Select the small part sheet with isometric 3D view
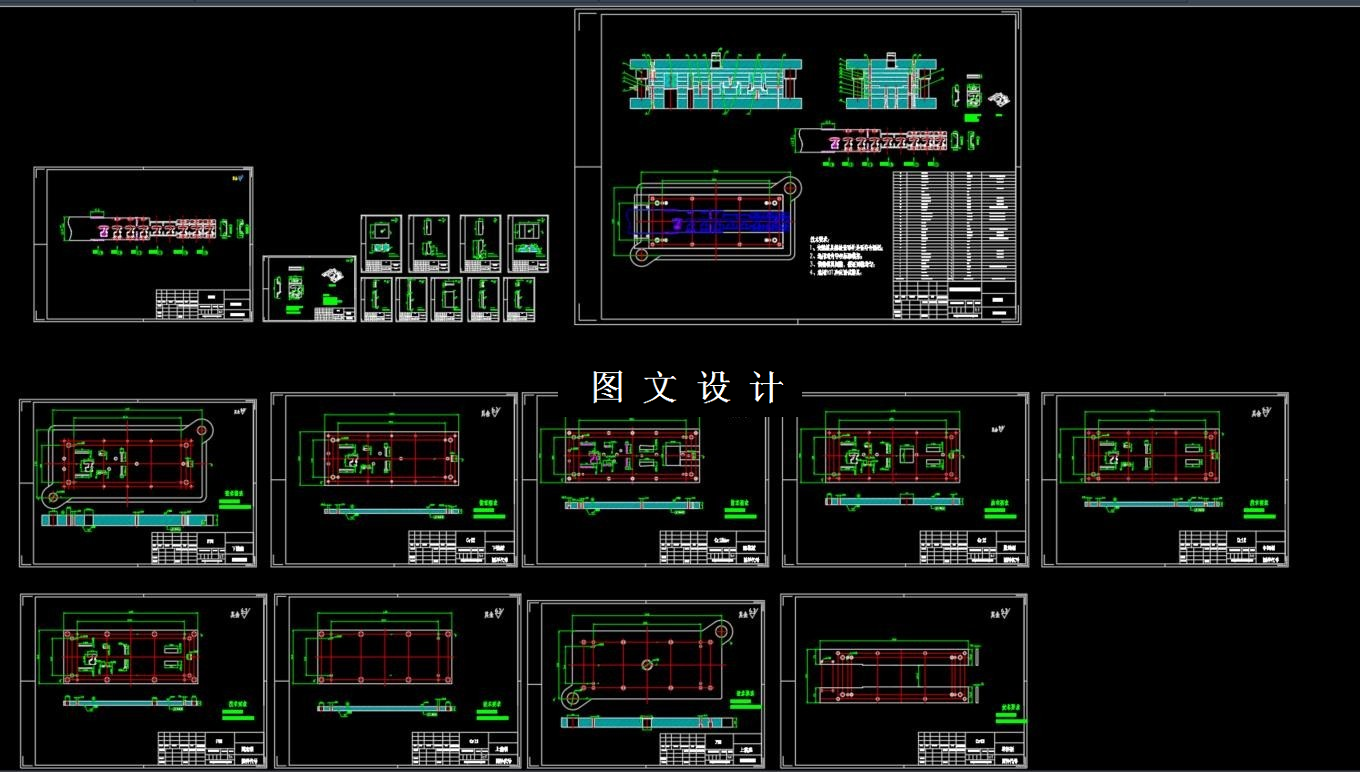 pyautogui.click(x=310, y=289)
